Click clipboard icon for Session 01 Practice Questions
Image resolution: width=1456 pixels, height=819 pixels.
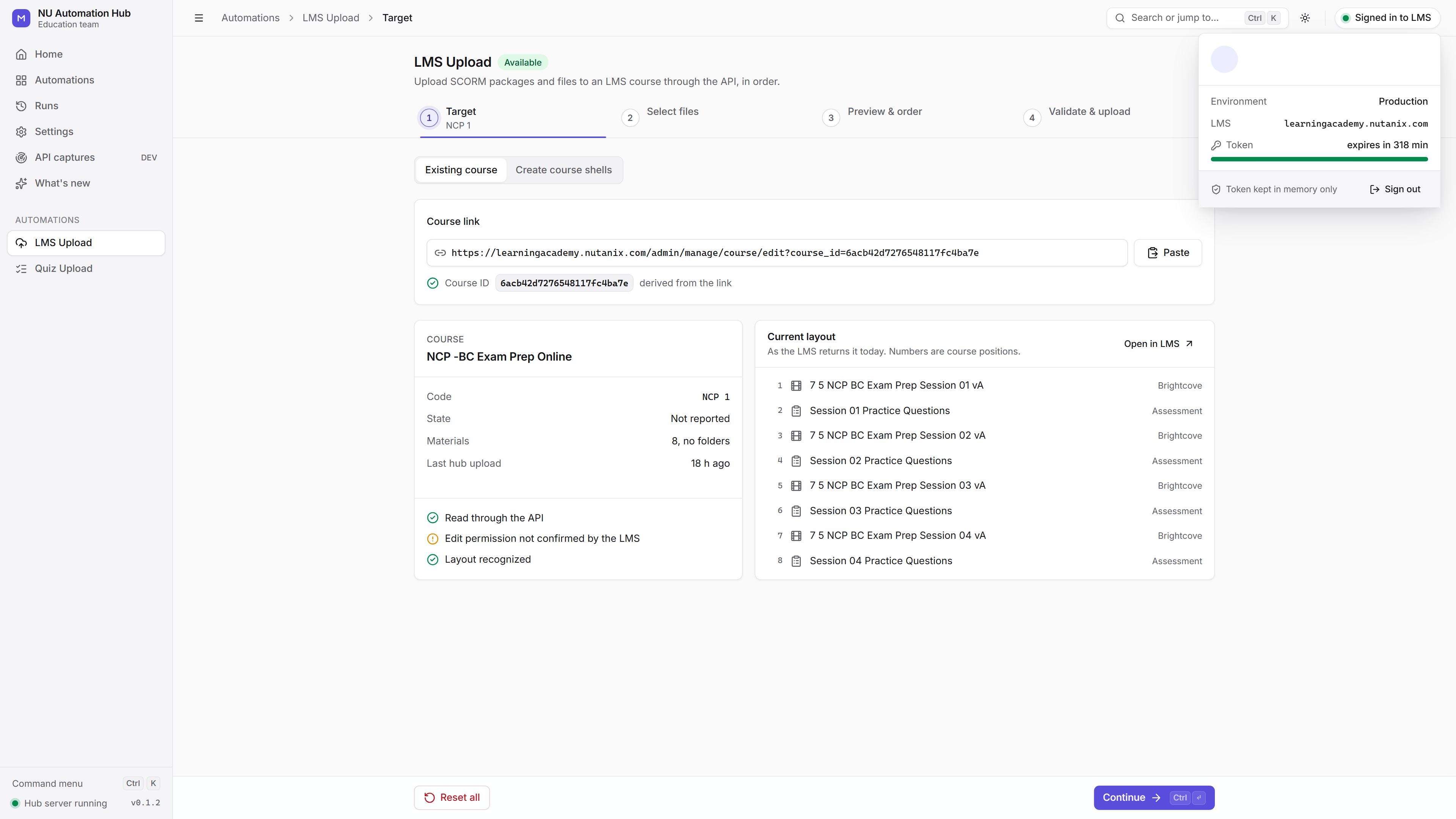click(796, 411)
